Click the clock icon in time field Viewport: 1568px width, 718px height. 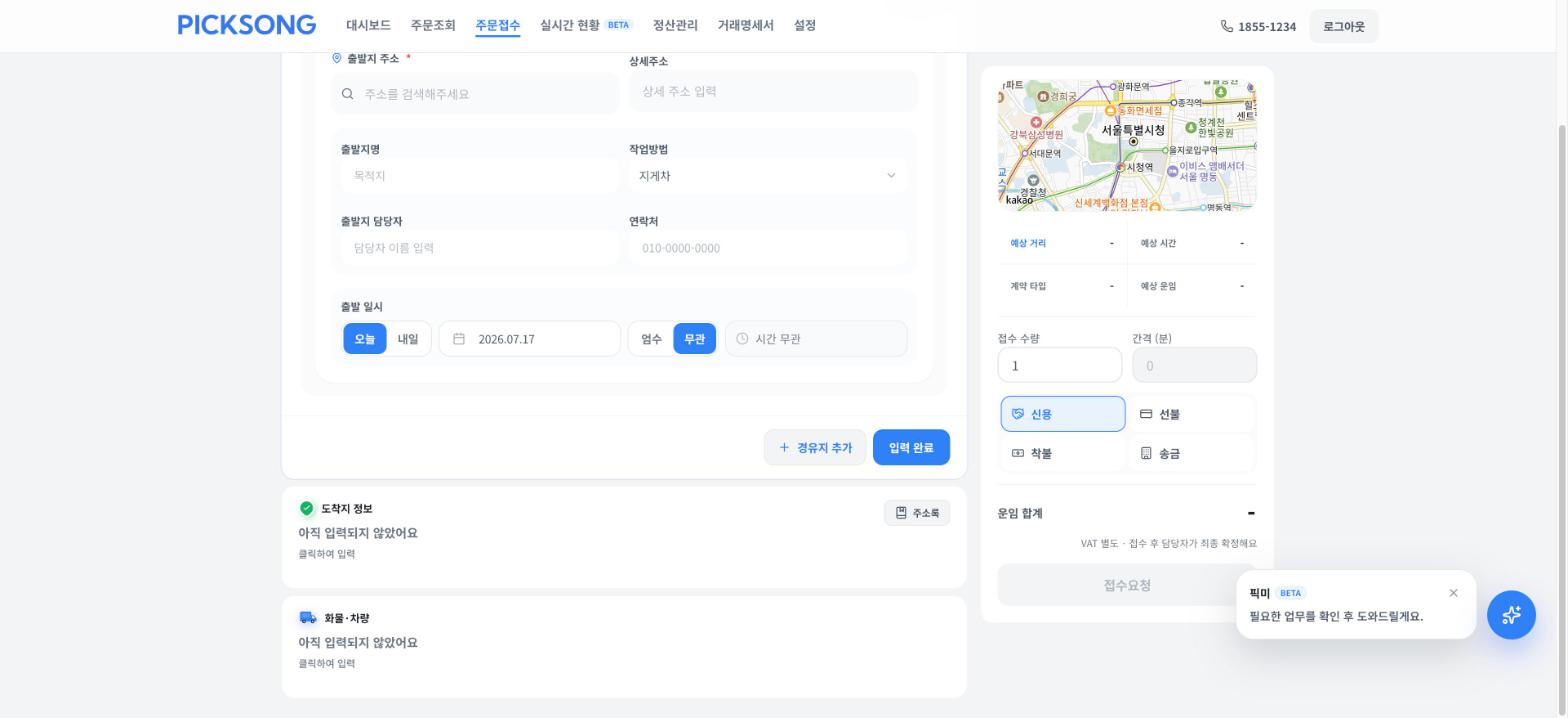(x=742, y=339)
